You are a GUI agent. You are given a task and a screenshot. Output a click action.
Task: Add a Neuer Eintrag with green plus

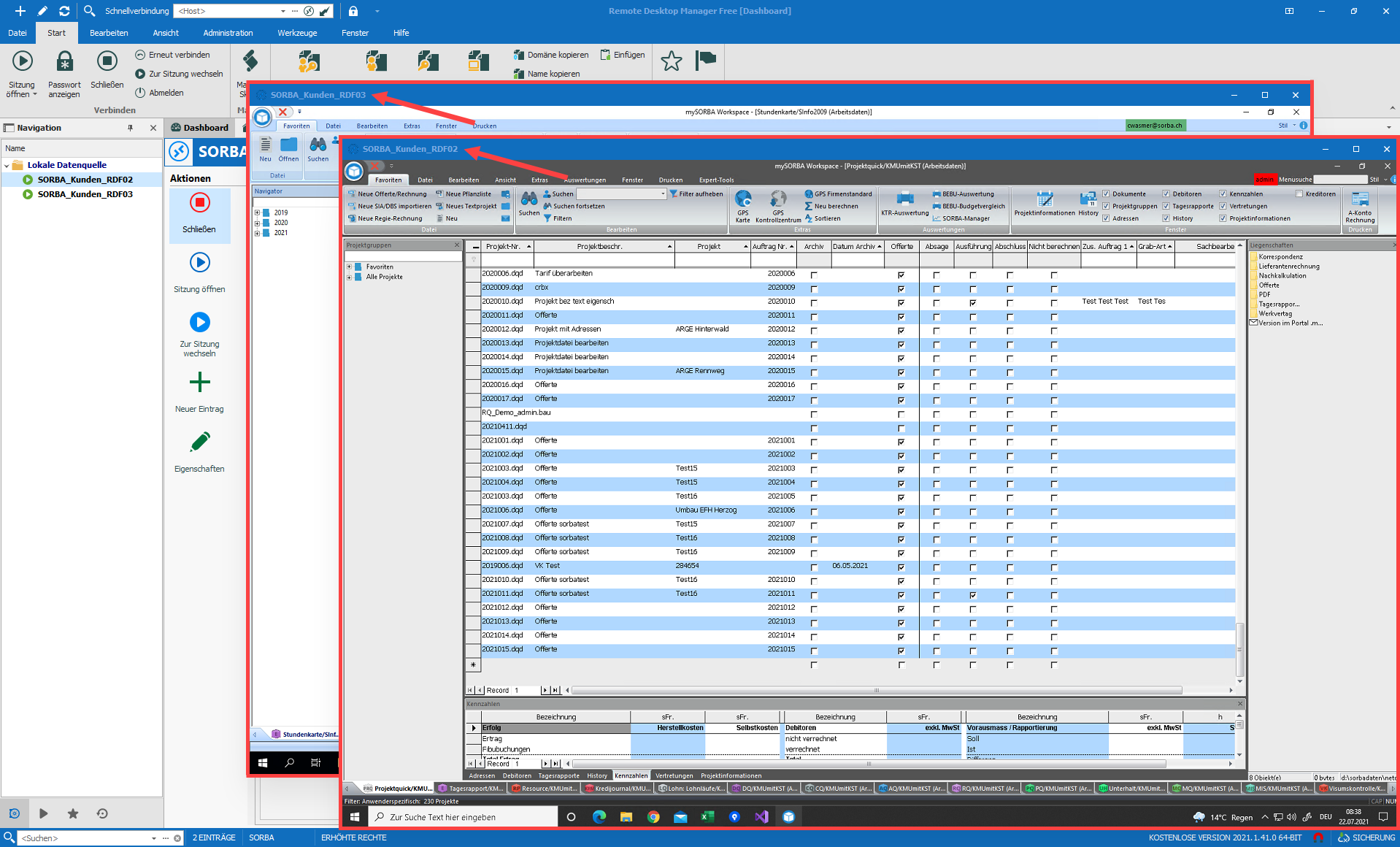199,383
